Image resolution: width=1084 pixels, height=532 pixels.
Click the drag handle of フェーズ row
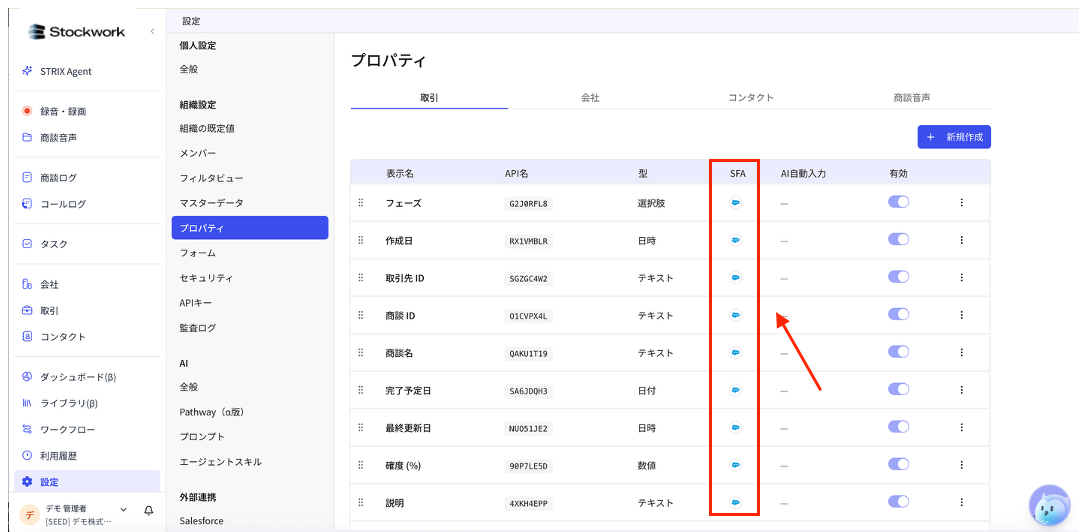(x=360, y=202)
